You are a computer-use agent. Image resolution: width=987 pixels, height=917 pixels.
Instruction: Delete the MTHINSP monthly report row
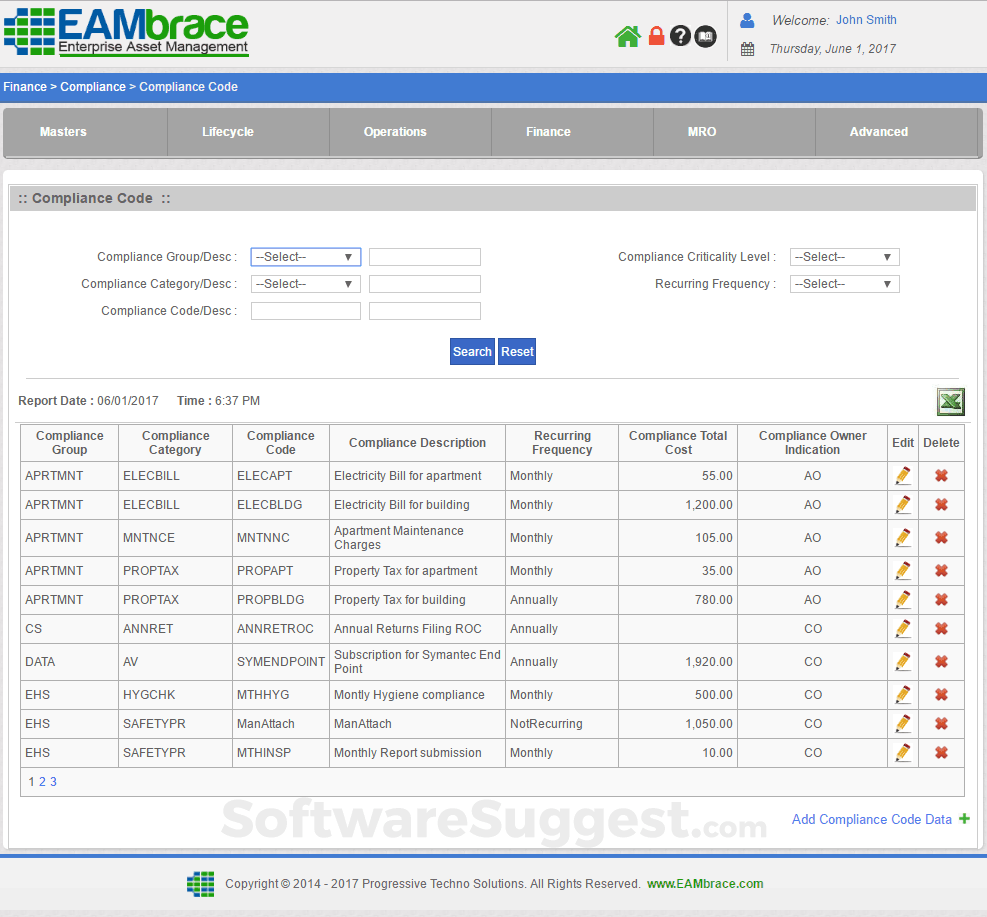click(941, 752)
